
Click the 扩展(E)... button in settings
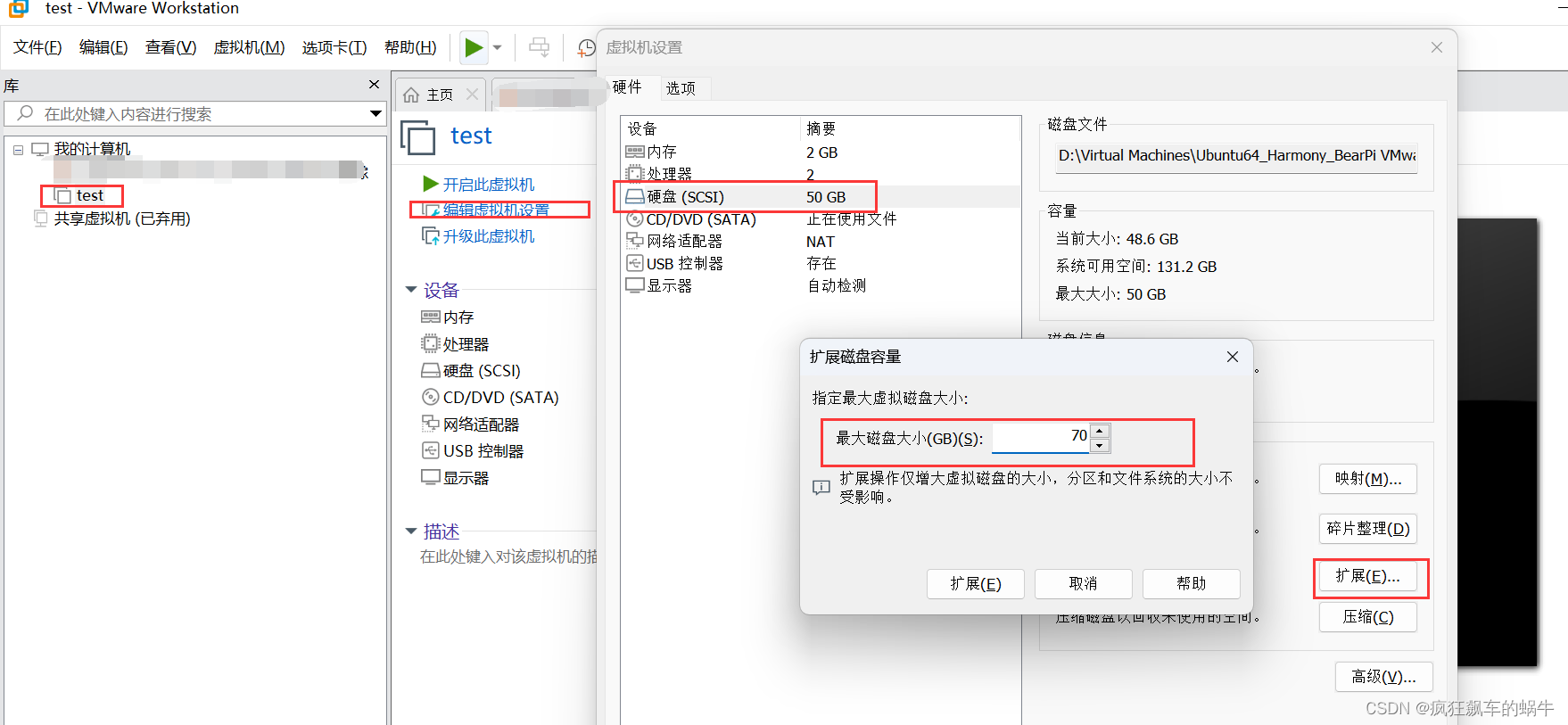[x=1368, y=577]
